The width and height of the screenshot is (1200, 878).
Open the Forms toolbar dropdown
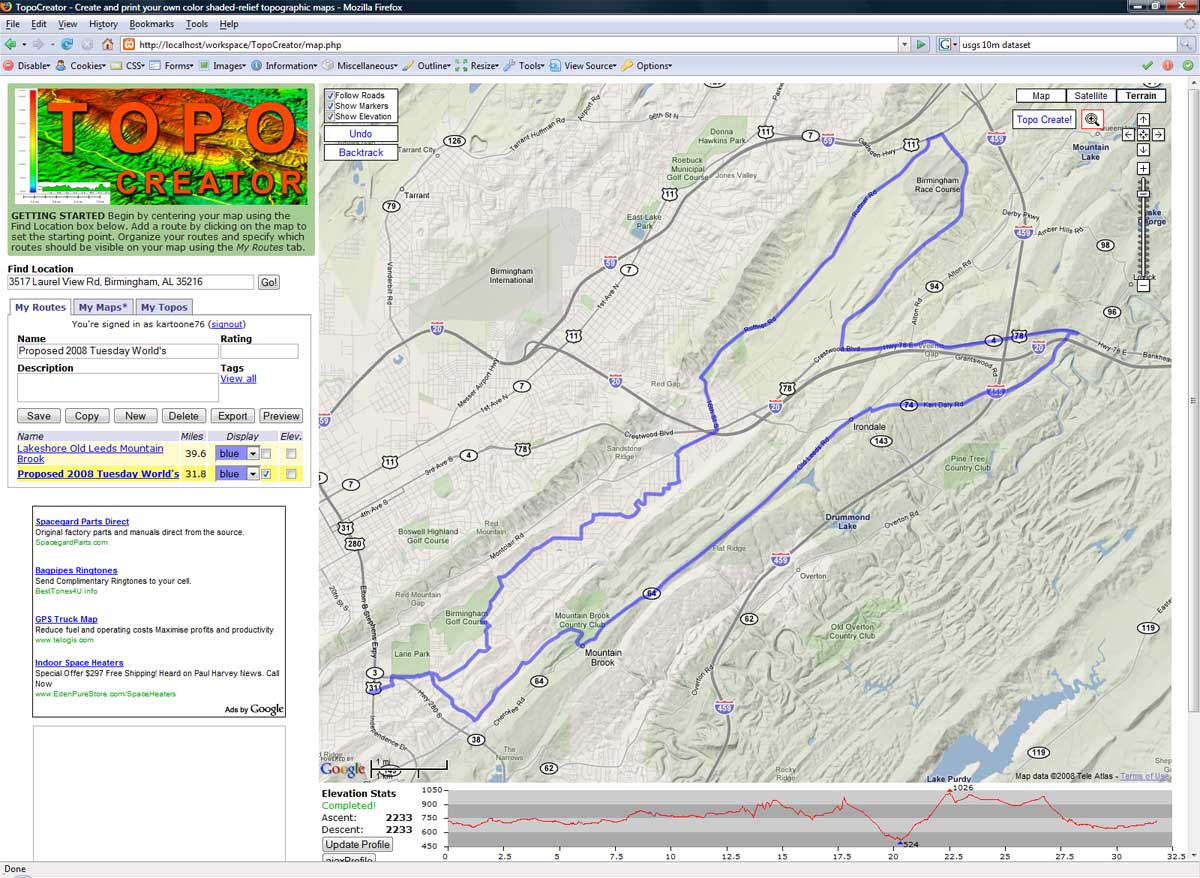point(173,65)
